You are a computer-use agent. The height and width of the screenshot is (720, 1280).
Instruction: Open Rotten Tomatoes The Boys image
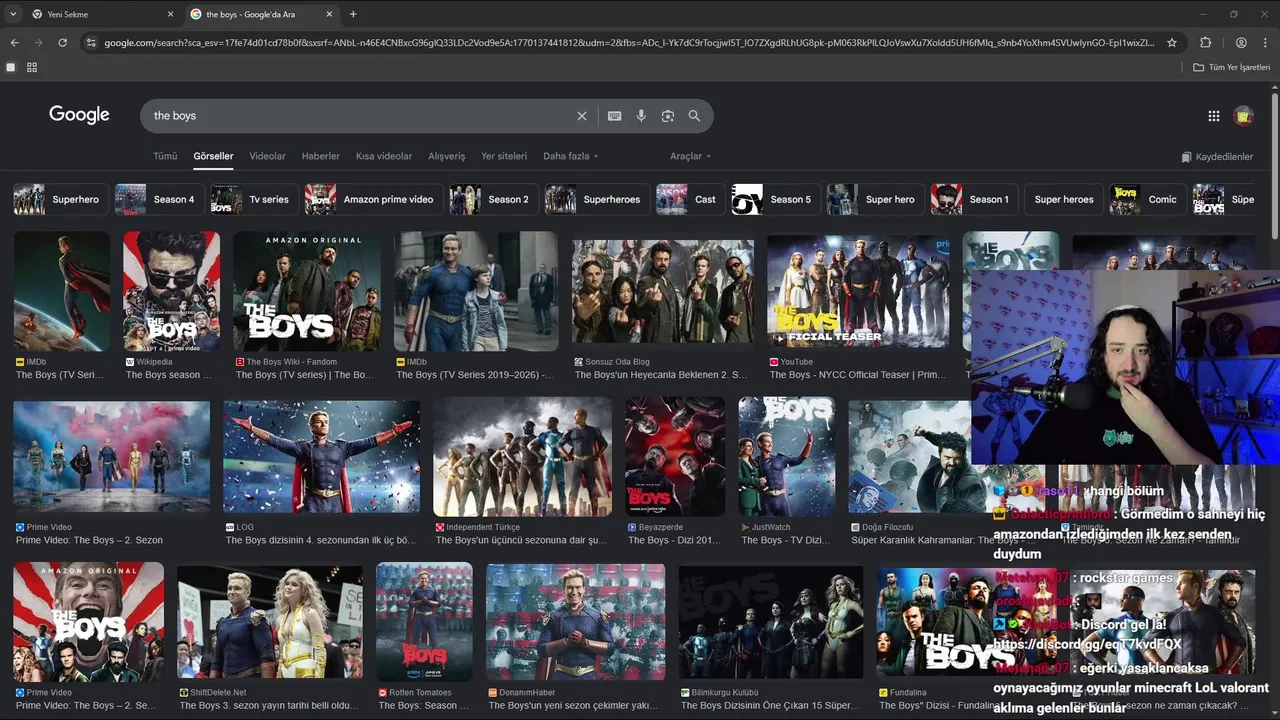424,622
